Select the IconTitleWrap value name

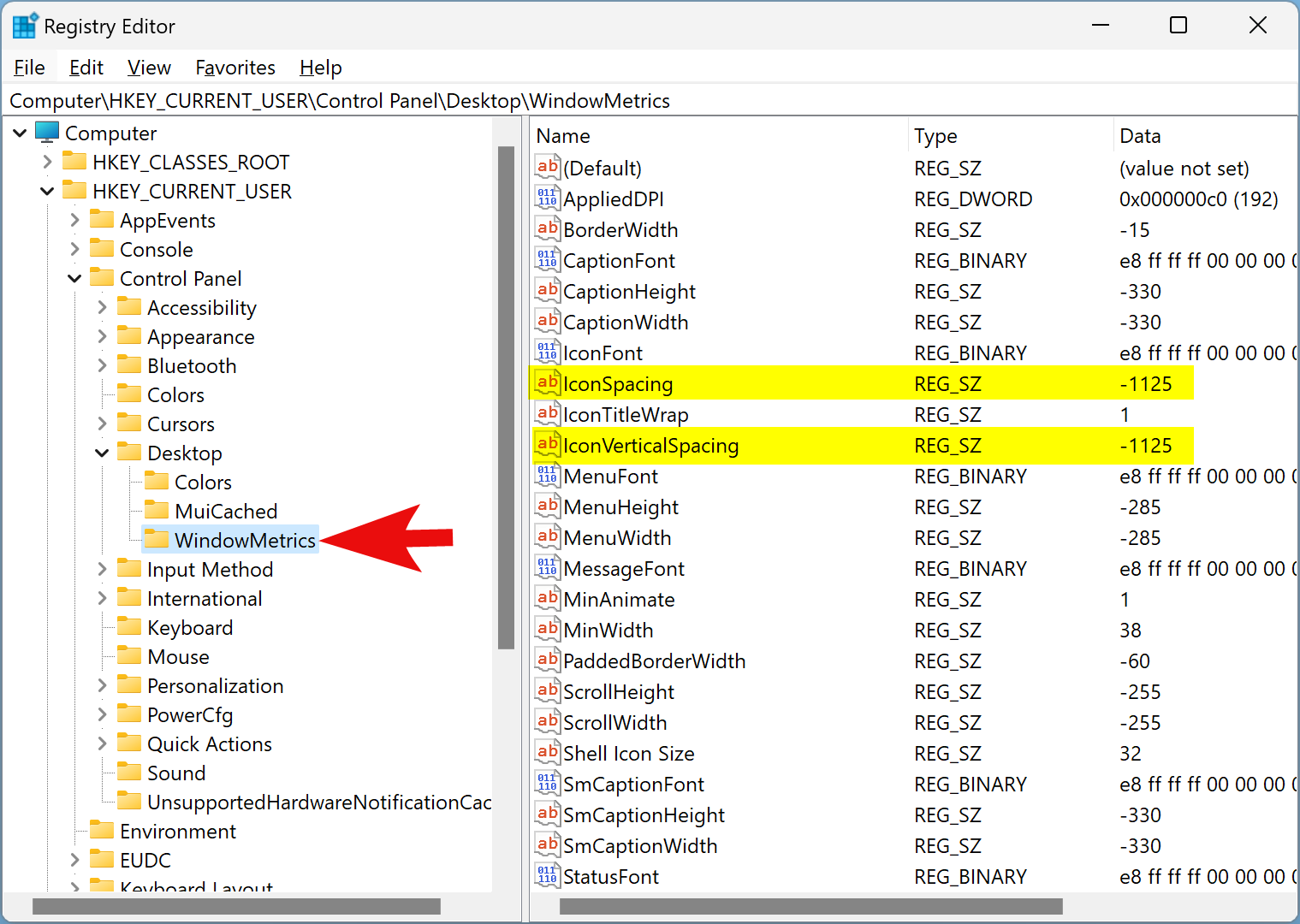626,415
